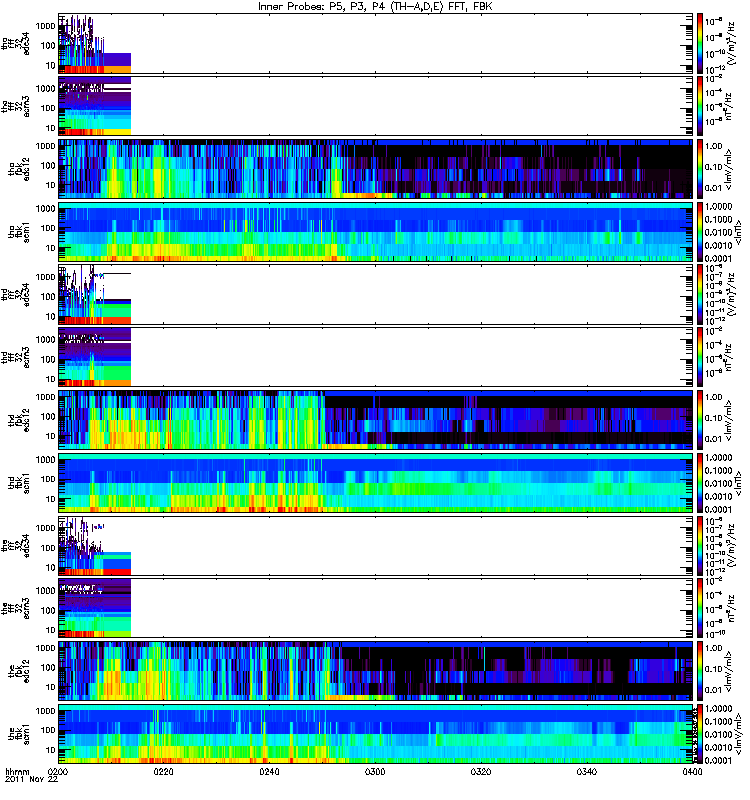Click the color bar of tha fbk scm1 panel
The height and width of the screenshot is (800, 750).
click(x=700, y=232)
